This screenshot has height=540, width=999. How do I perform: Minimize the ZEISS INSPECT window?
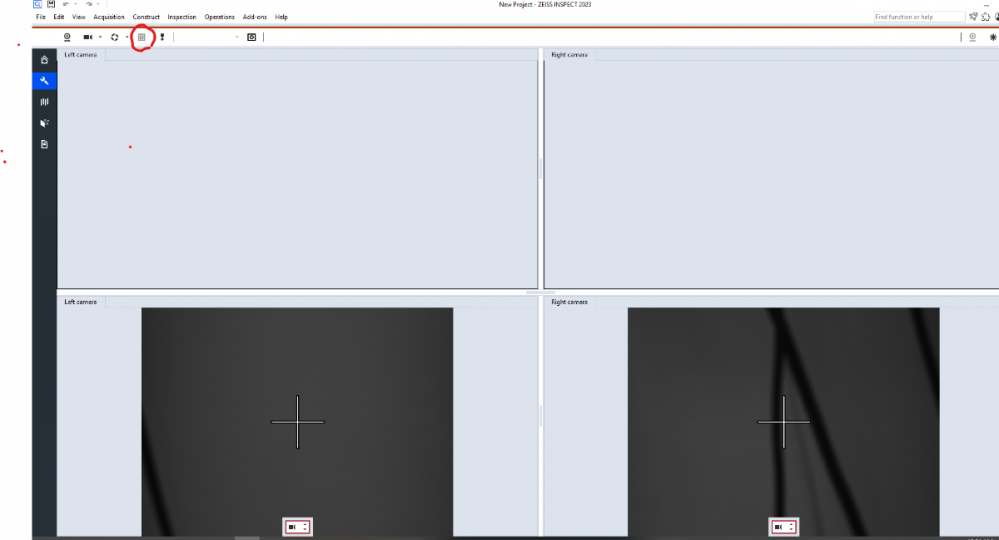pyautogui.click(x=986, y=4)
